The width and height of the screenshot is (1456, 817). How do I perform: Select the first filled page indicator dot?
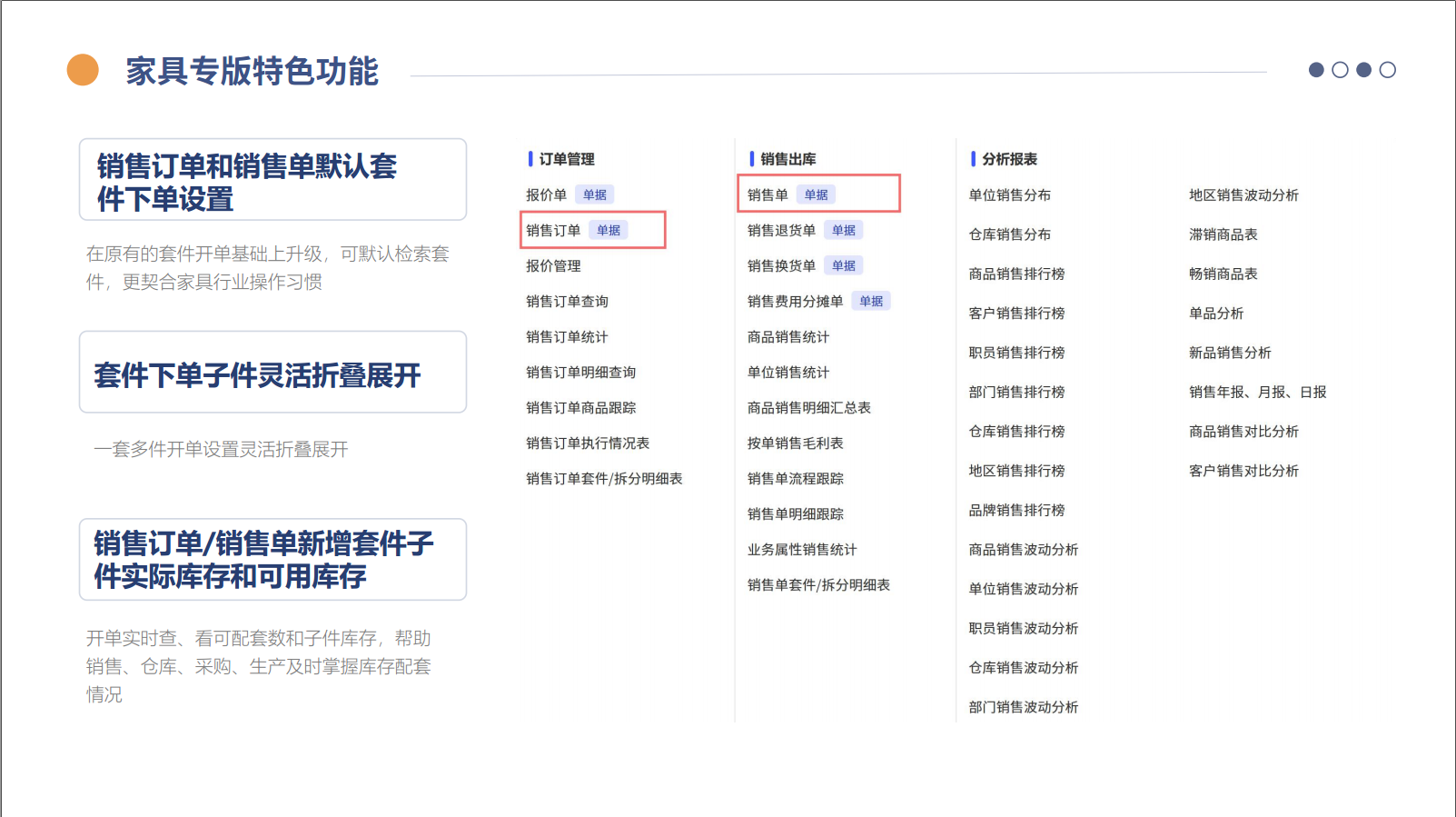click(x=1316, y=70)
